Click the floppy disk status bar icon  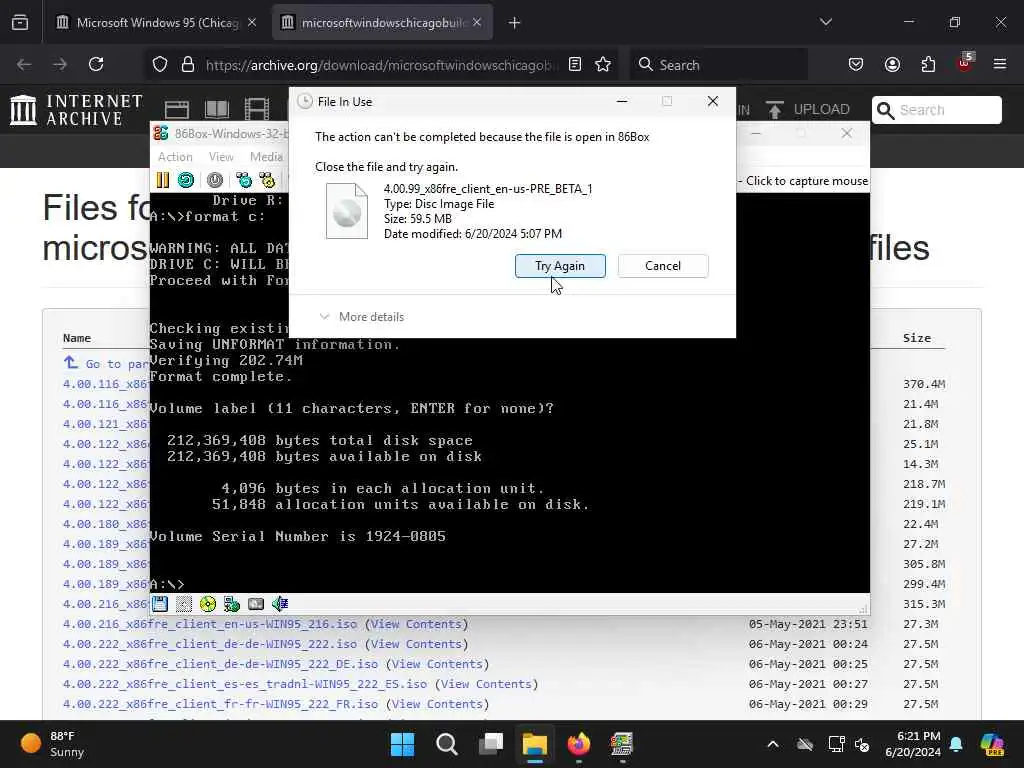(x=160, y=604)
